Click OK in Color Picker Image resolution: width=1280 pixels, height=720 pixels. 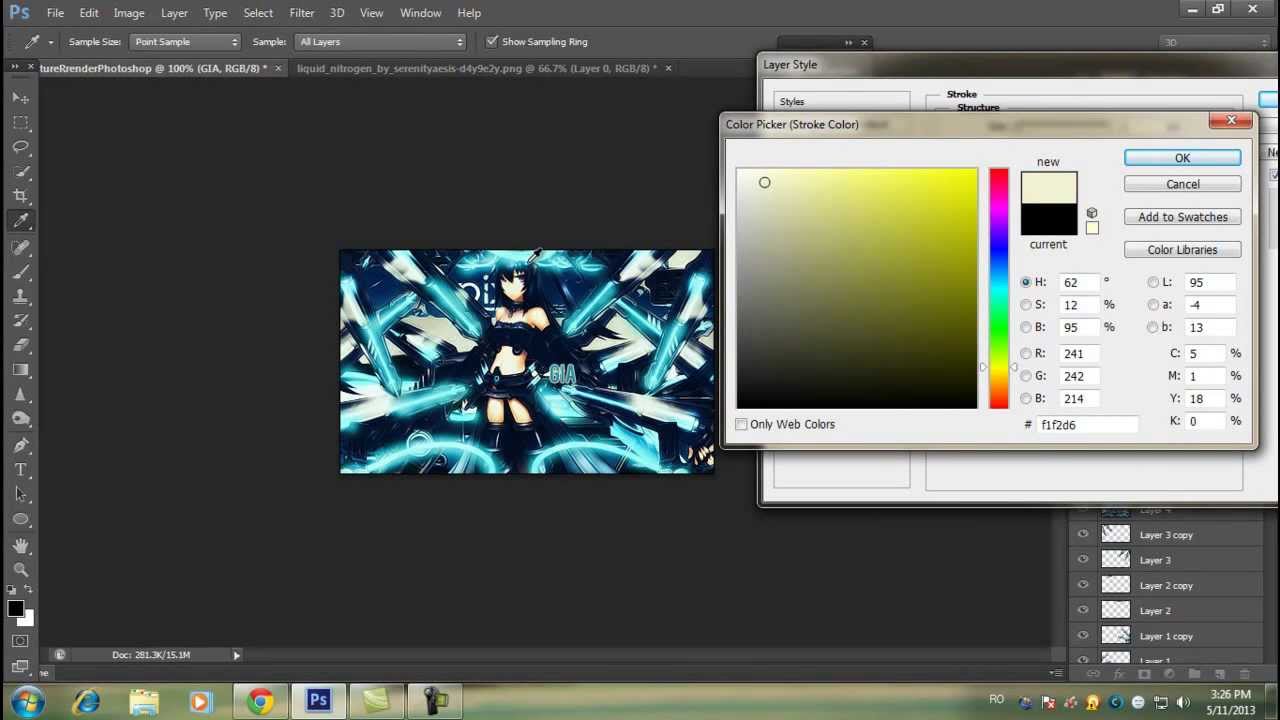(1182, 158)
